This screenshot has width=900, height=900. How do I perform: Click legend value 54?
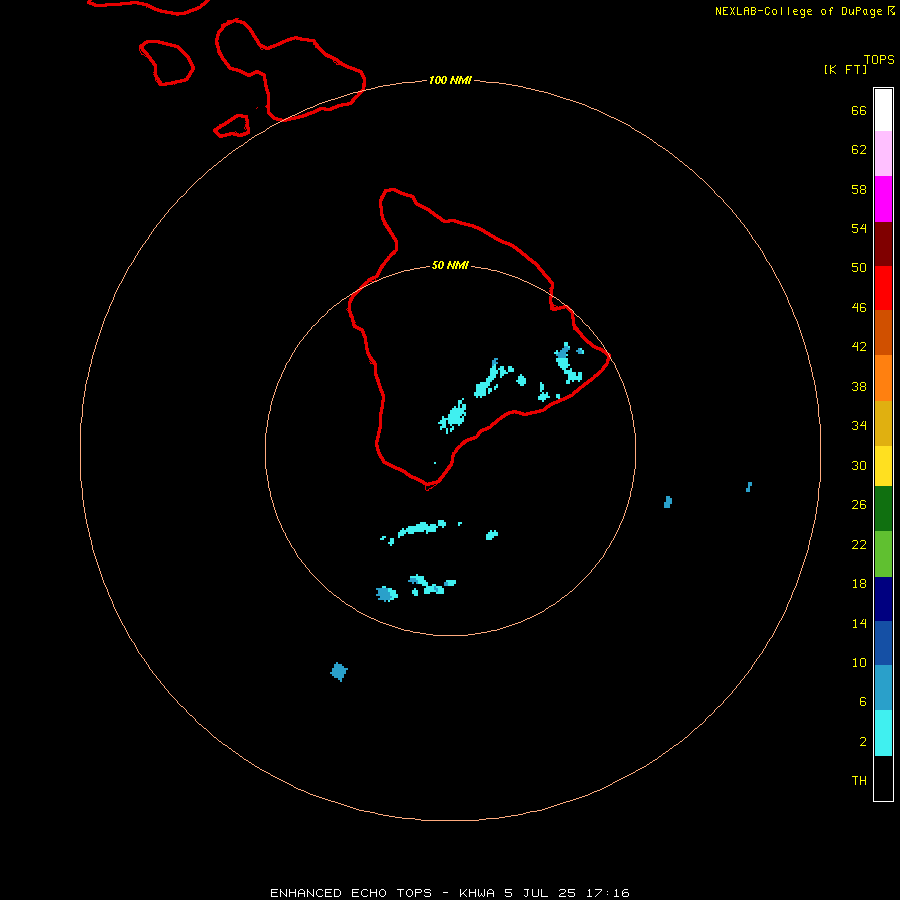859,228
